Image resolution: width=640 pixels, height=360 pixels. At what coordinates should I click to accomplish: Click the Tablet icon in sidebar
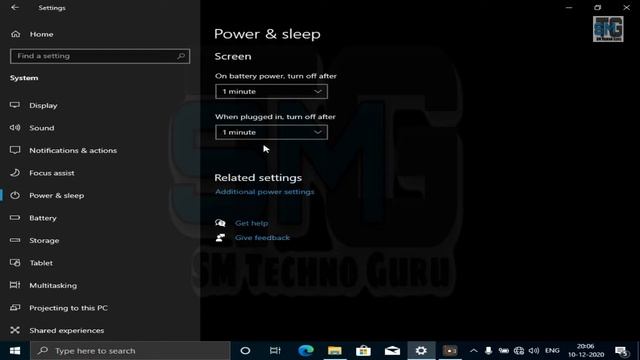click(x=15, y=262)
